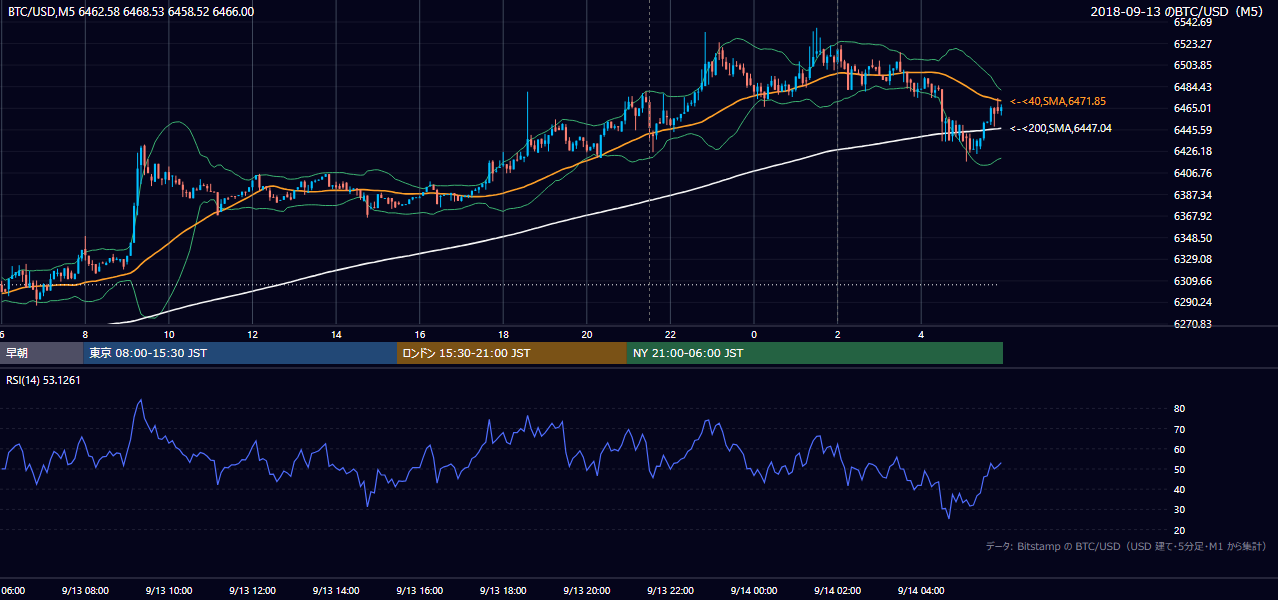This screenshot has height=600, width=1278.
Task: Click the RSI 80 level label
Action: click(x=1179, y=409)
